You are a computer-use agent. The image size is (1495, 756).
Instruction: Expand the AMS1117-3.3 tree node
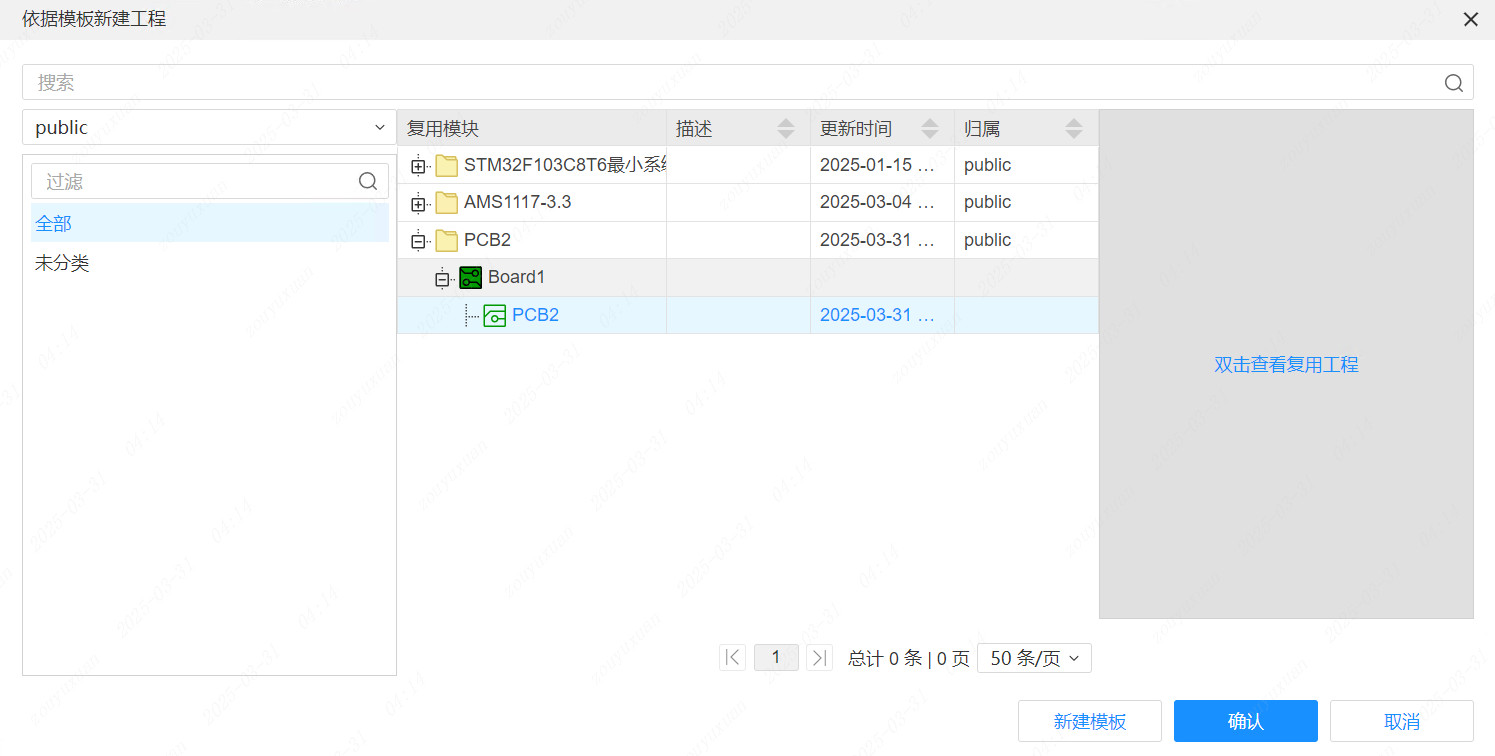[418, 204]
